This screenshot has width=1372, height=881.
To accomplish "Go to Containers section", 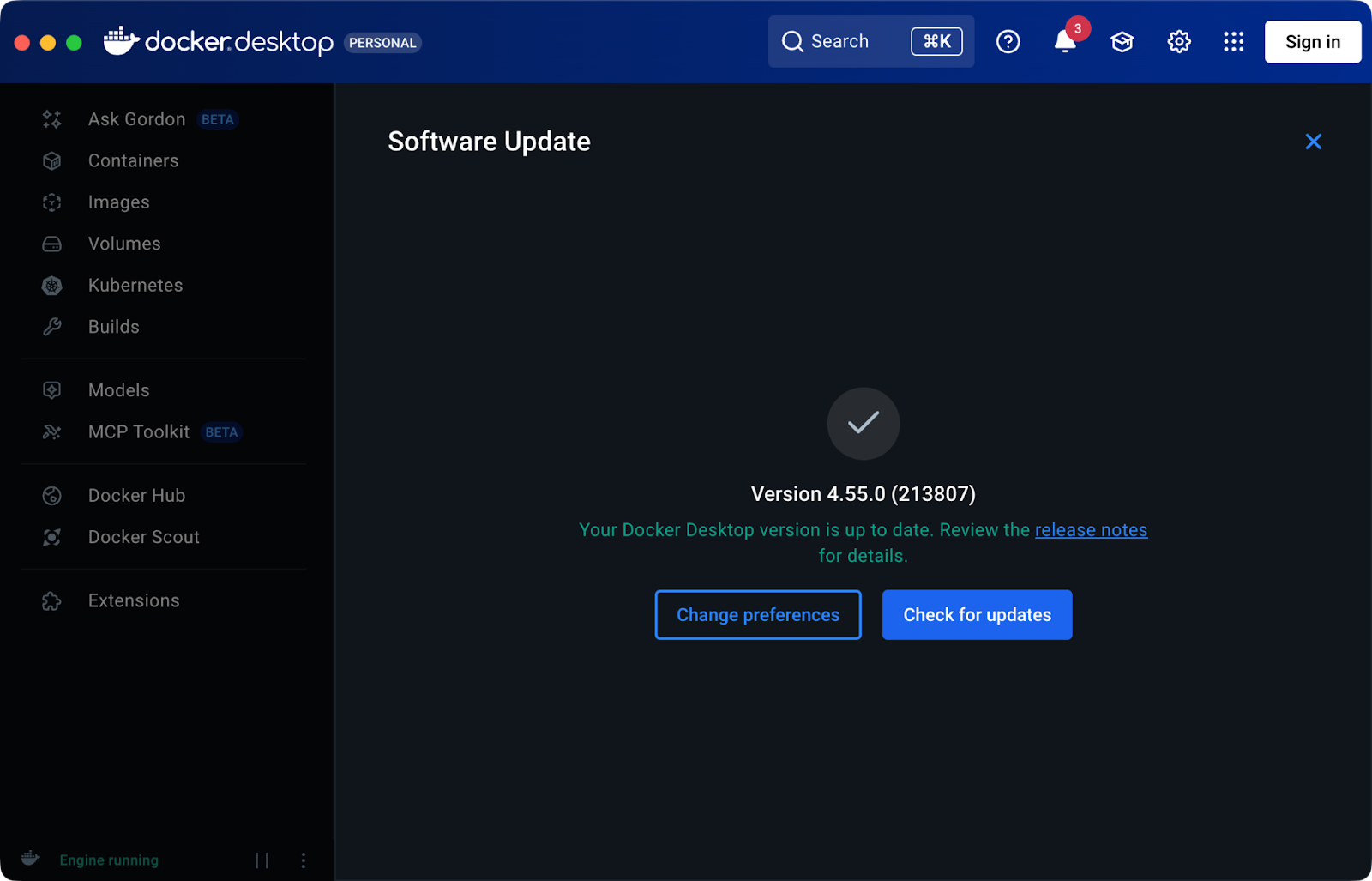I will click(134, 160).
